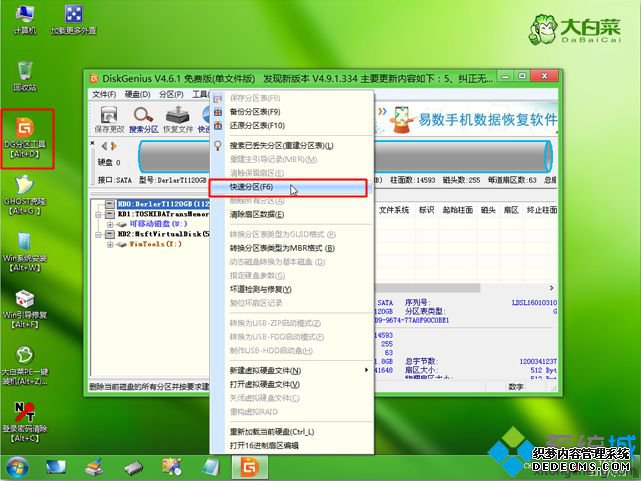Click 保存更改 toolbar icon
The image size is (641, 481).
[109, 119]
